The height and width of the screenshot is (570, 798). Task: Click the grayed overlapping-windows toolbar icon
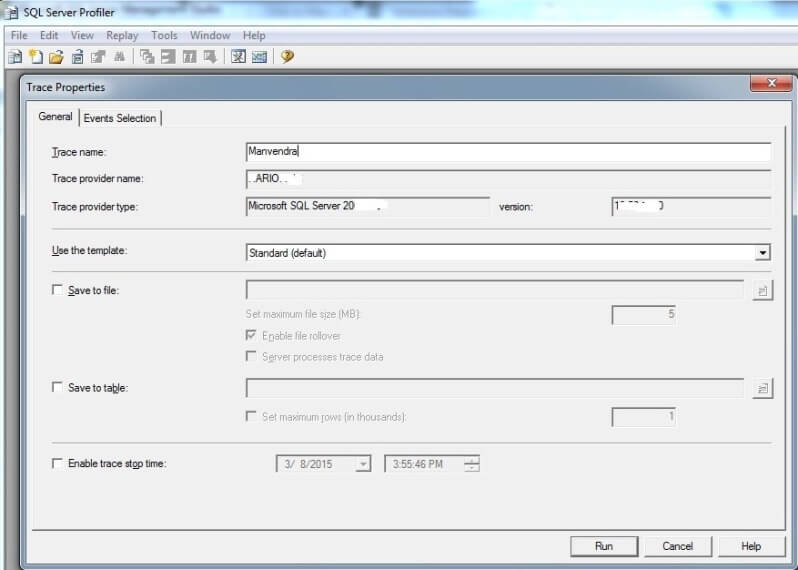click(x=147, y=56)
